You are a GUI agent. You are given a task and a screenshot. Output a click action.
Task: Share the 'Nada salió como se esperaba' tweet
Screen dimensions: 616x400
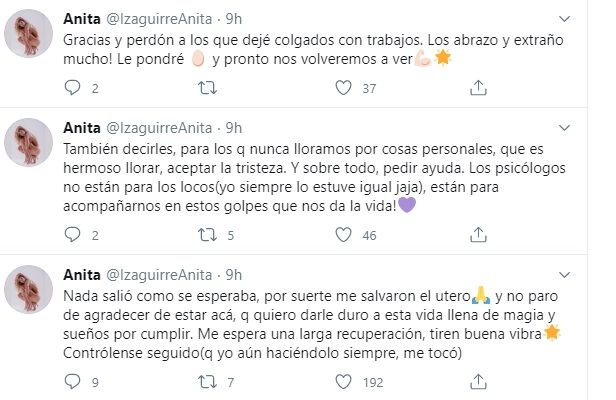coord(478,382)
